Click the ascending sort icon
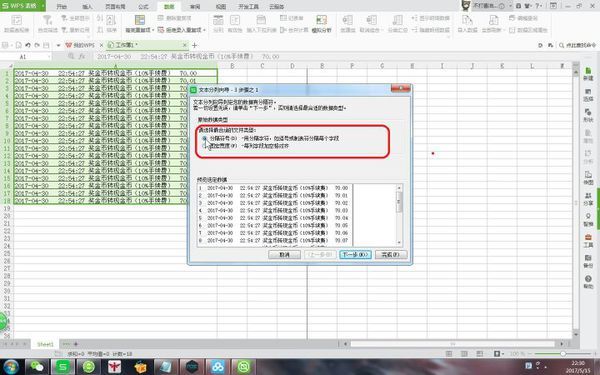Viewport: 600px width, 375px height. pos(100,18)
